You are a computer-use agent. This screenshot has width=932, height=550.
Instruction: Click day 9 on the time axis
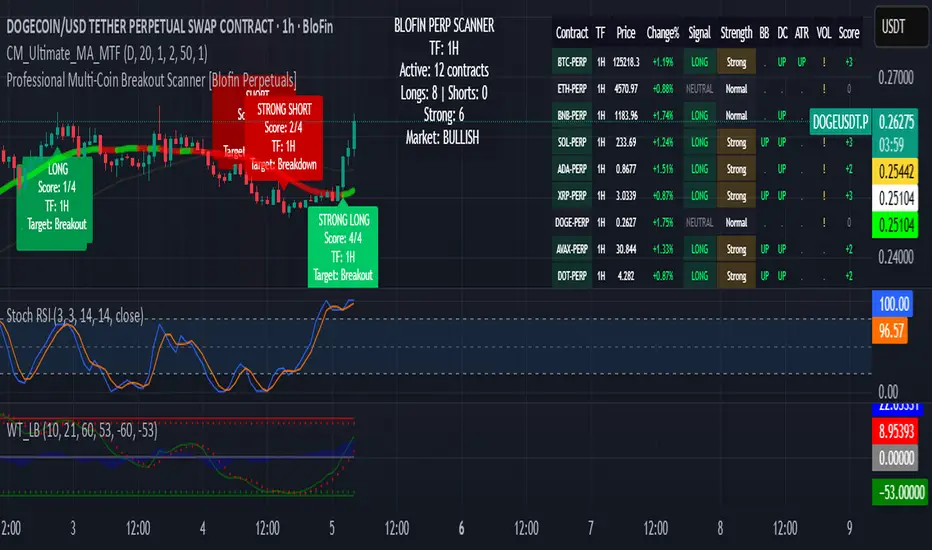(x=849, y=528)
